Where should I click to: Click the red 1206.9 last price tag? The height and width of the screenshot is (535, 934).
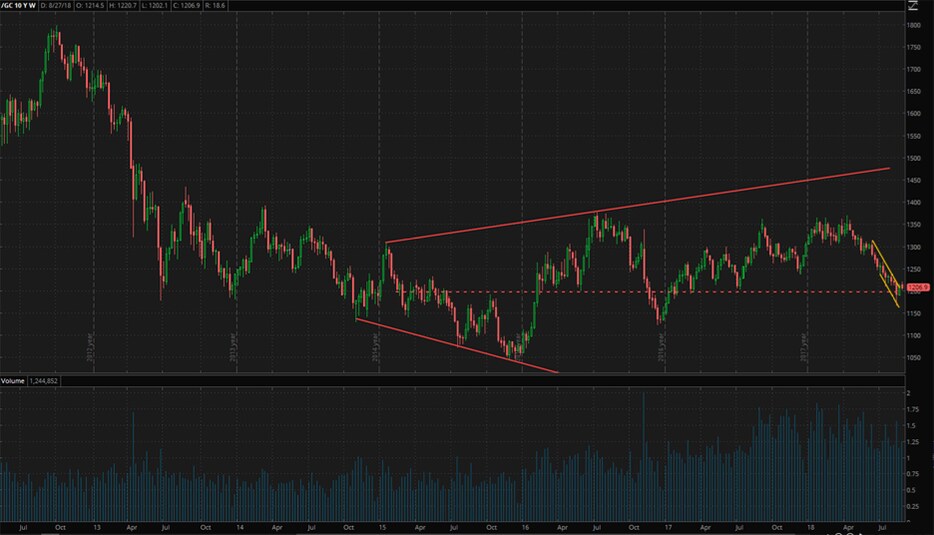(x=917, y=288)
